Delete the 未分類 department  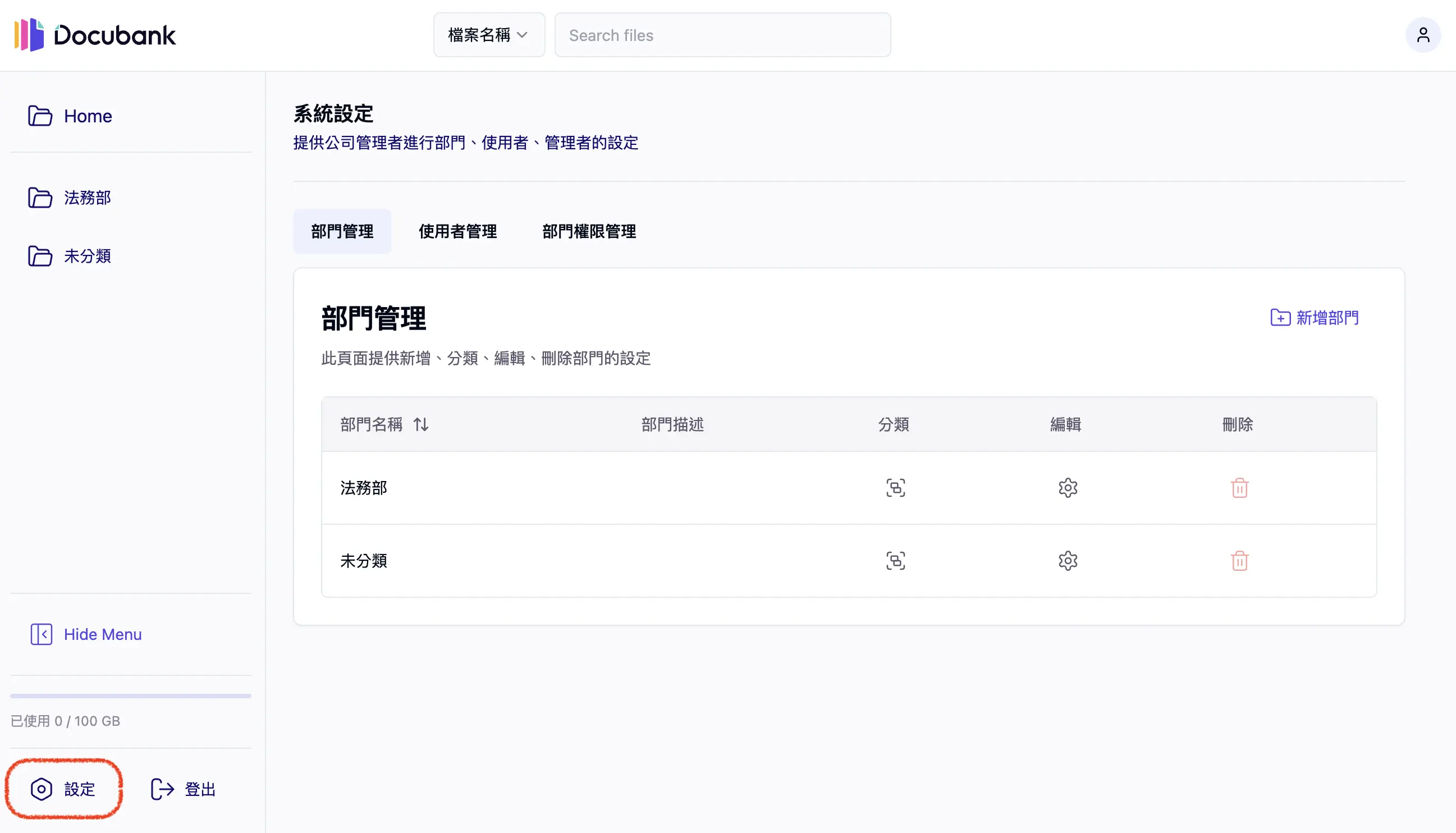[x=1239, y=561]
